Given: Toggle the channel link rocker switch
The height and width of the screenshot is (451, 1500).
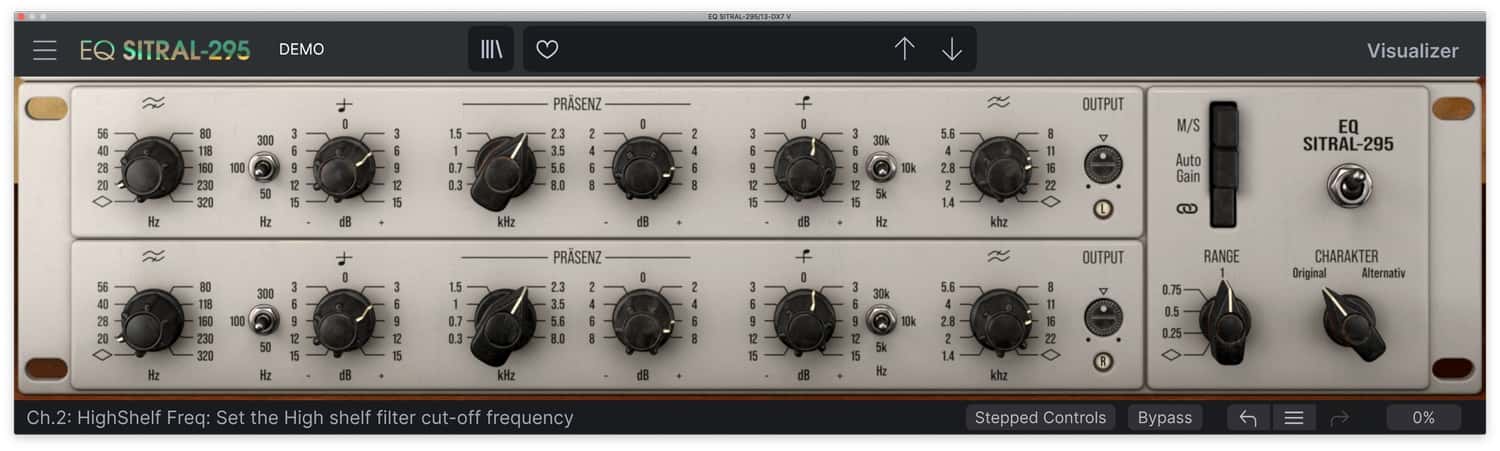Looking at the screenshot, I should point(1223,208).
